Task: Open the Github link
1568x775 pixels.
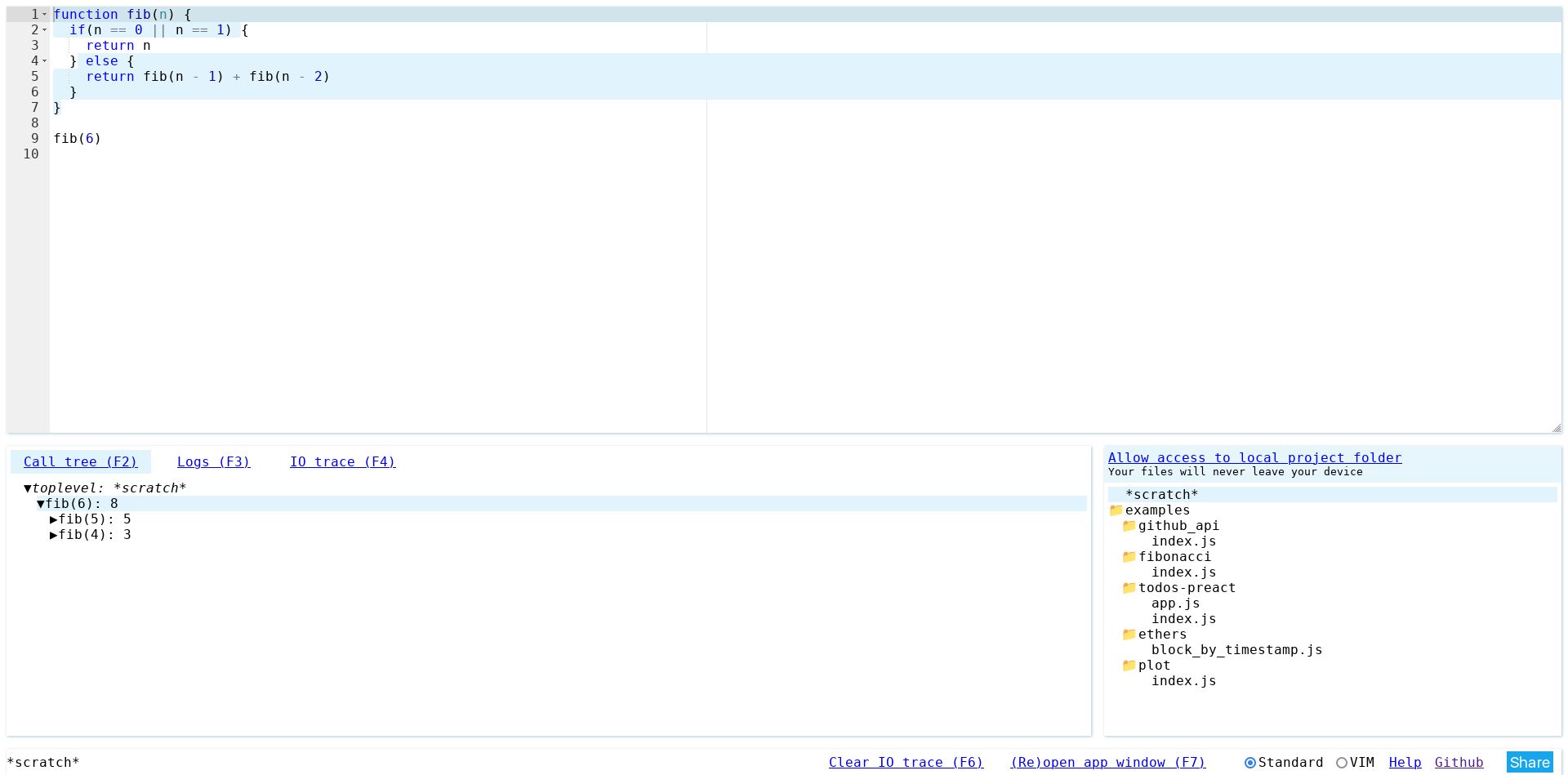Action: [x=1459, y=763]
